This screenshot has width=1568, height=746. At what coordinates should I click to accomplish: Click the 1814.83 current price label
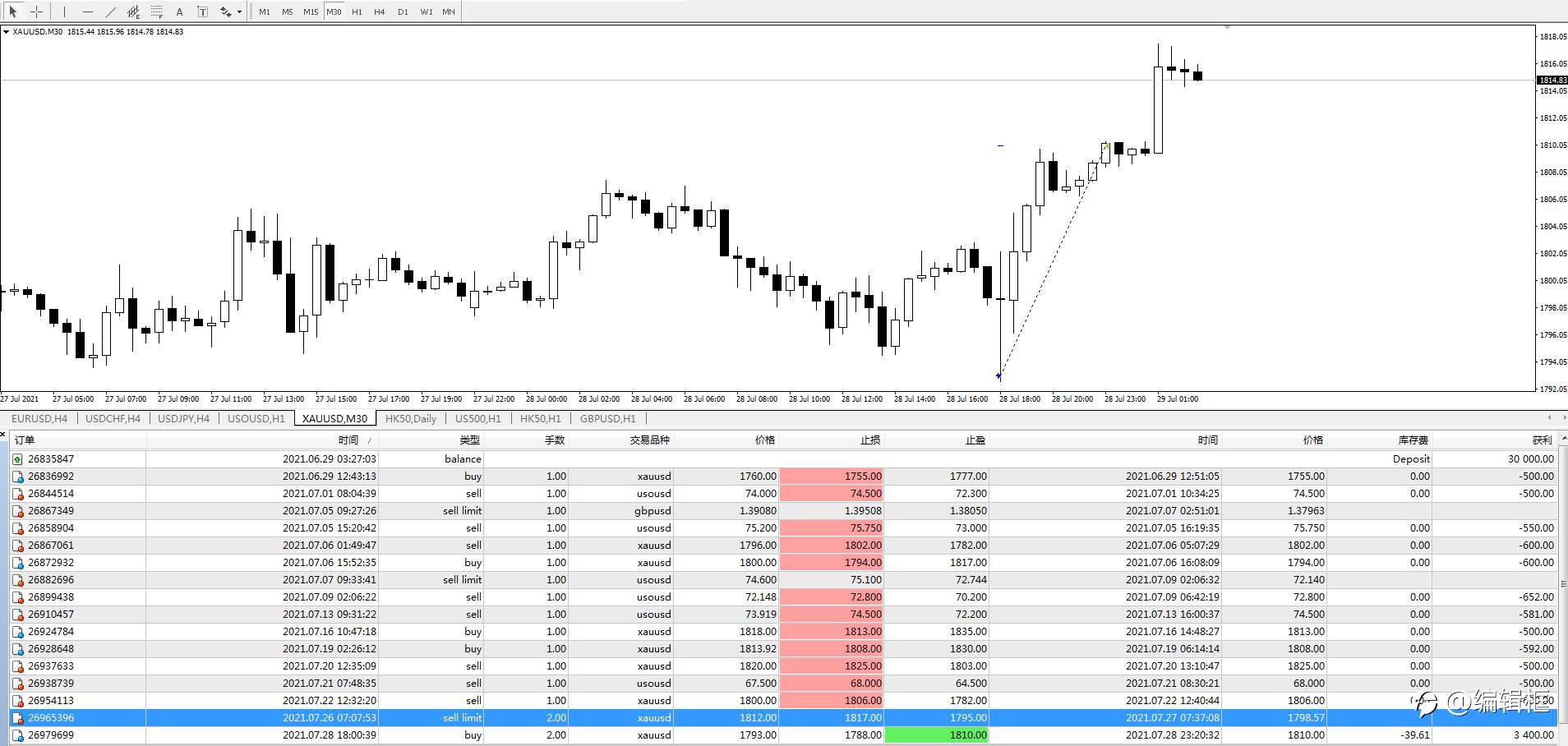1552,80
